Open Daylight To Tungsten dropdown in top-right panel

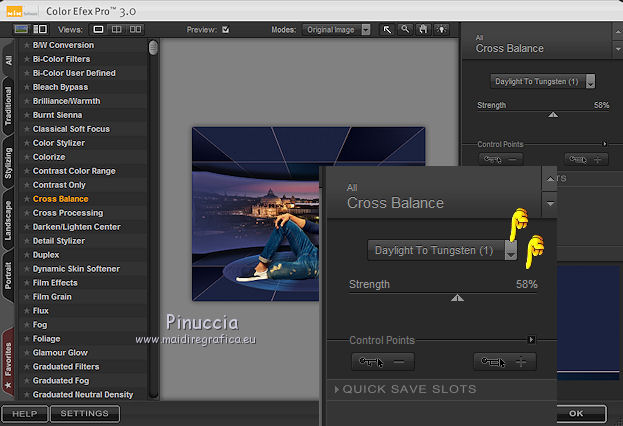[x=543, y=81]
